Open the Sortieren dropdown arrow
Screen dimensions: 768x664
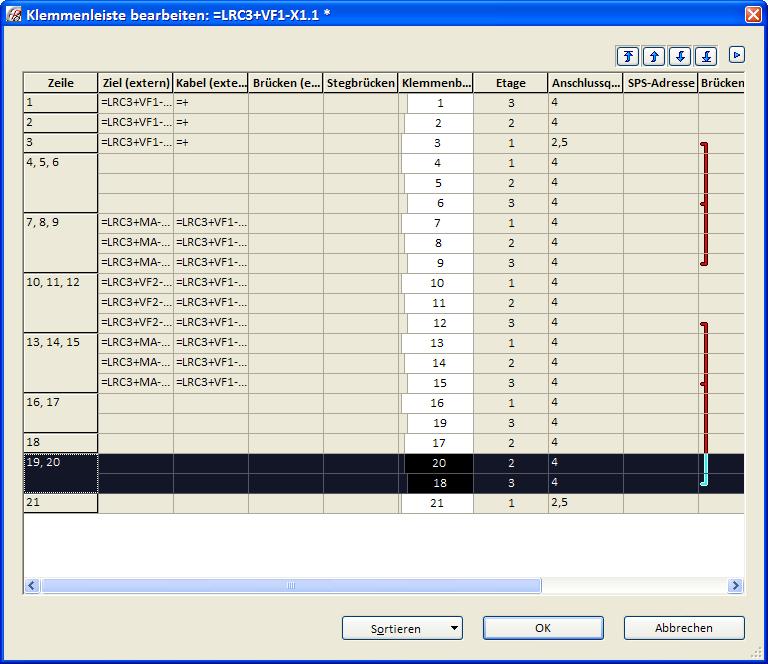[454, 628]
